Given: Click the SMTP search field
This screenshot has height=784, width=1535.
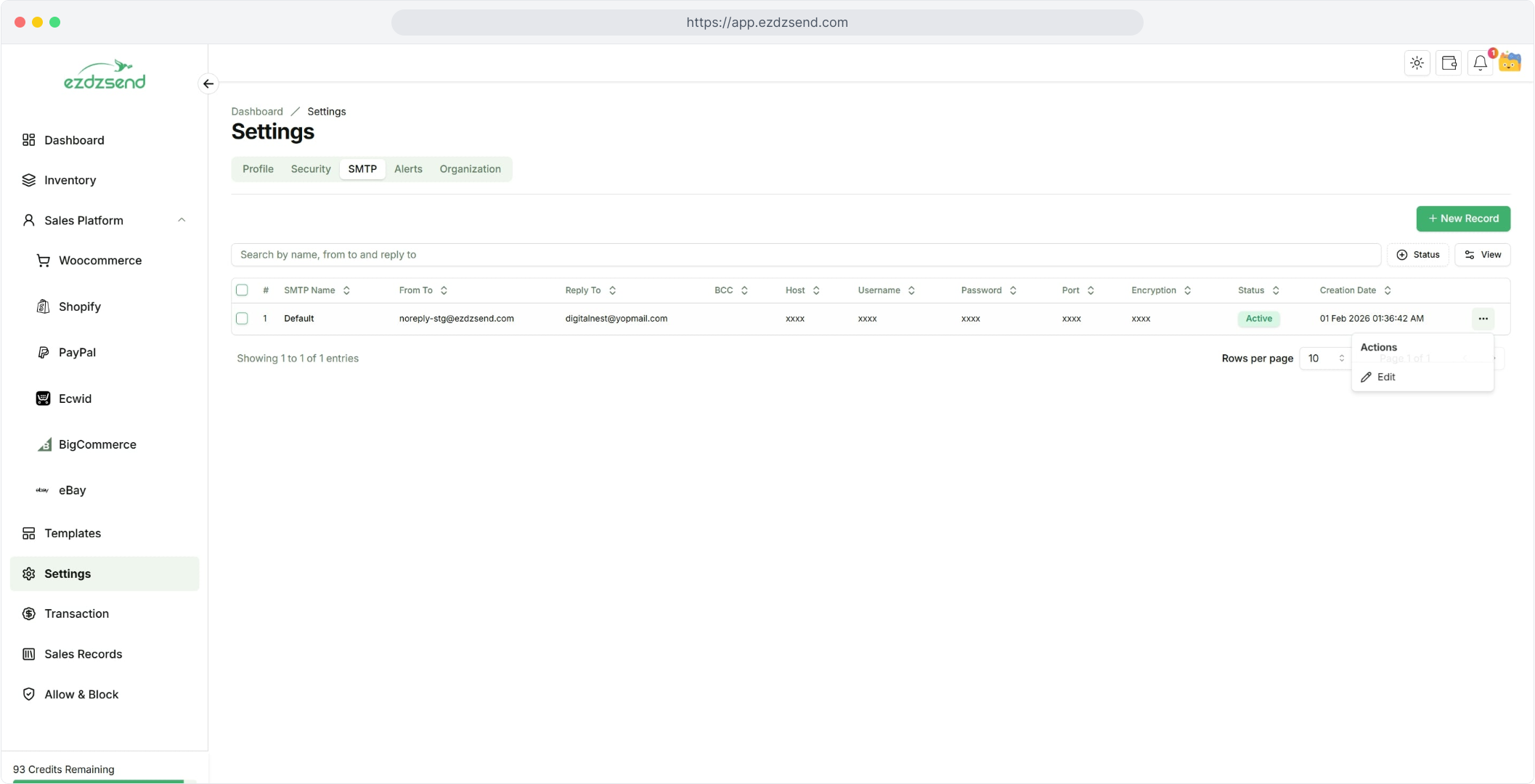Looking at the screenshot, I should pos(805,255).
